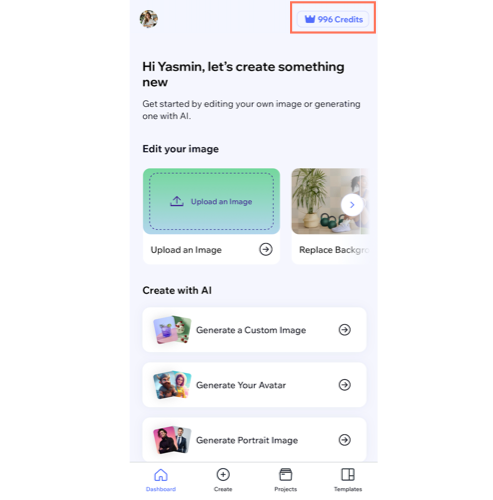Open Generate a Custom Image
493x500 pixels.
pos(254,330)
